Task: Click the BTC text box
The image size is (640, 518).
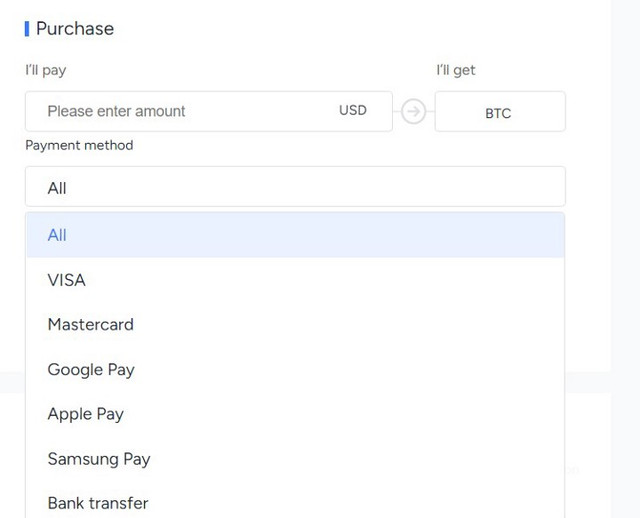Action: point(500,111)
